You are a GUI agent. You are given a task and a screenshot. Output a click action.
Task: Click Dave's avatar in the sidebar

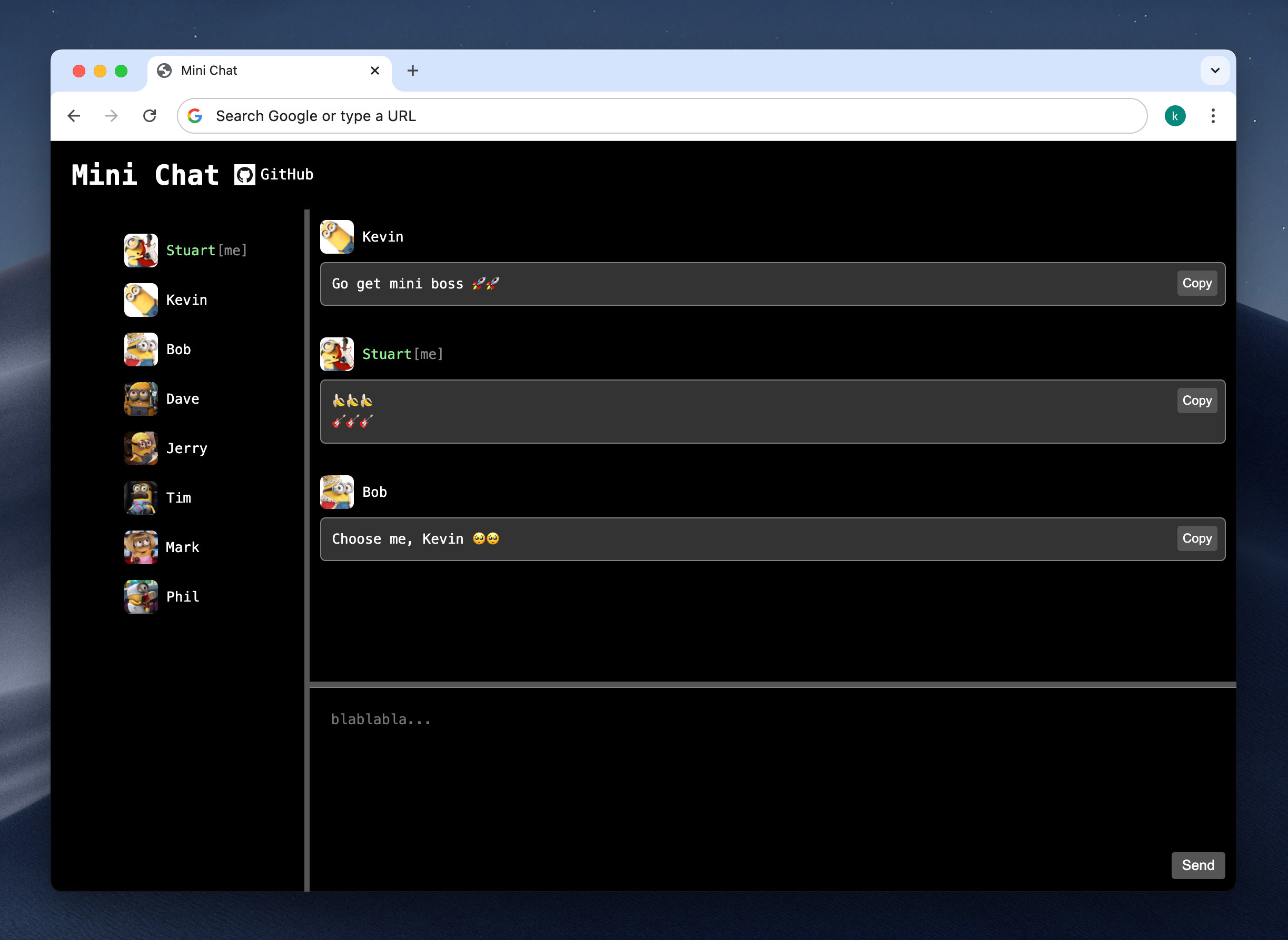tap(141, 399)
